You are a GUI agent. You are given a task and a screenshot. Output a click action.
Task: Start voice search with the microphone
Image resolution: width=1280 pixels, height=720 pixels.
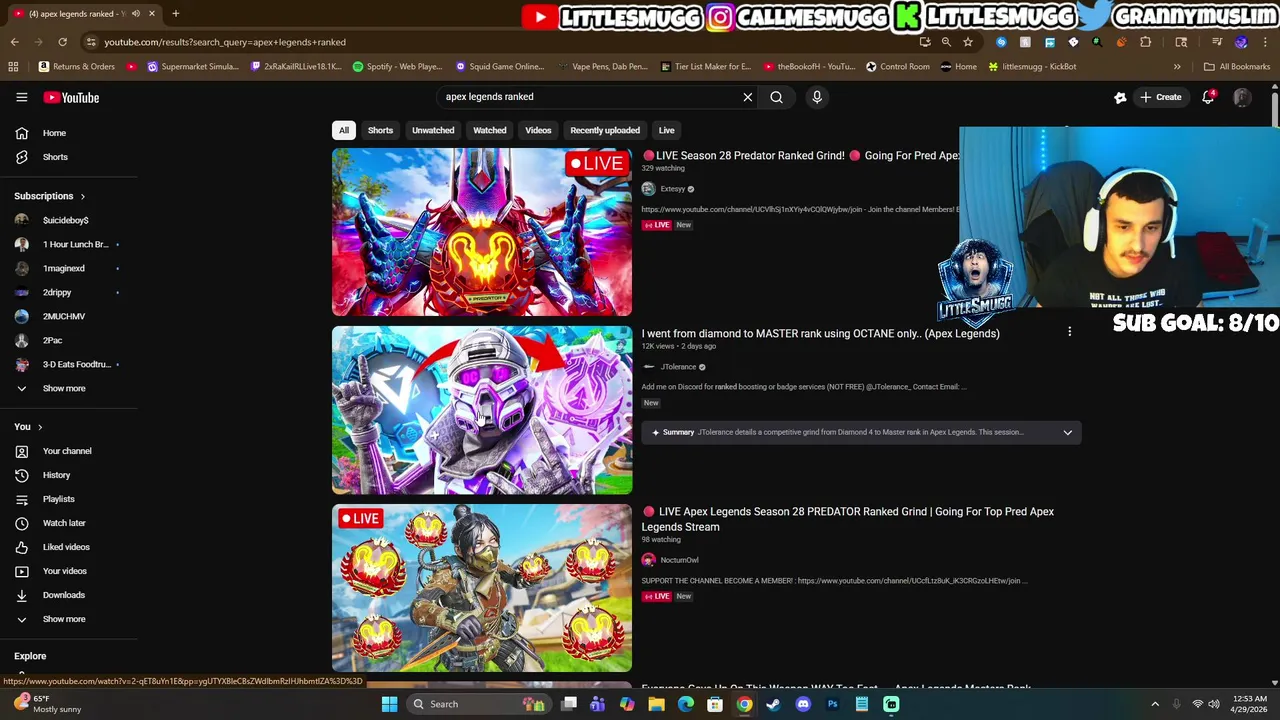tap(817, 97)
